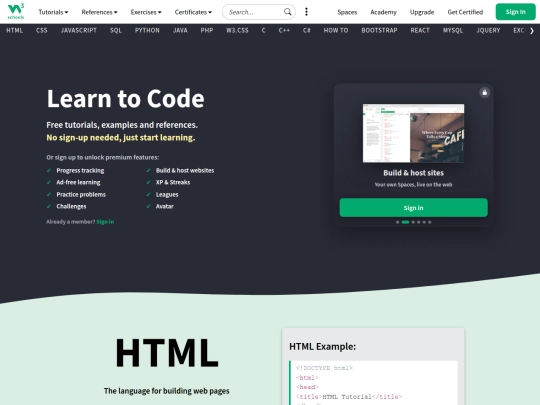Open the PHP topic

pos(207,30)
